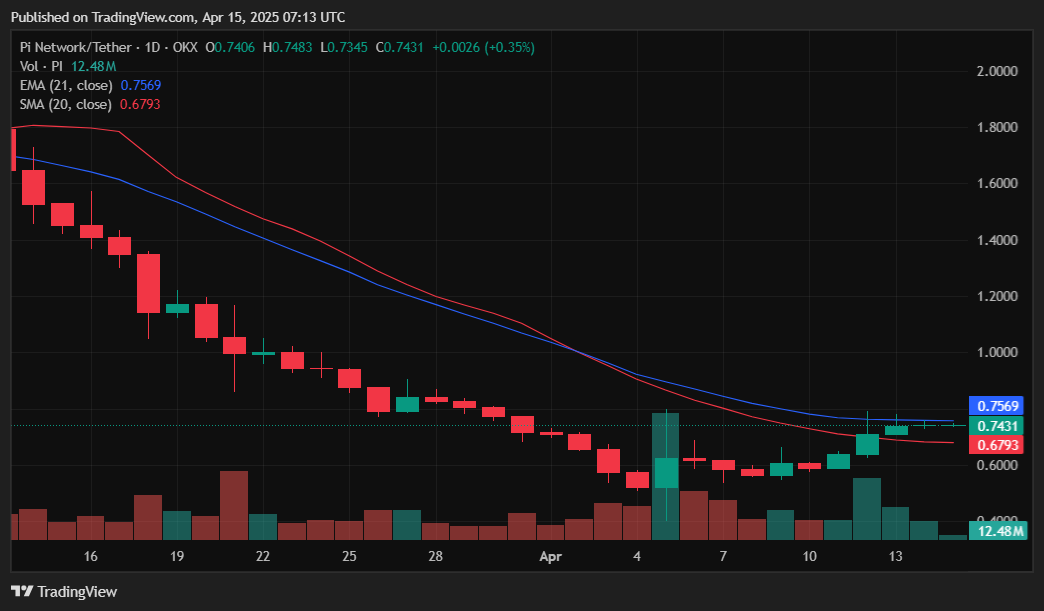Click the +0.0026 (+0.35%) change value
This screenshot has width=1044, height=611.
point(484,47)
